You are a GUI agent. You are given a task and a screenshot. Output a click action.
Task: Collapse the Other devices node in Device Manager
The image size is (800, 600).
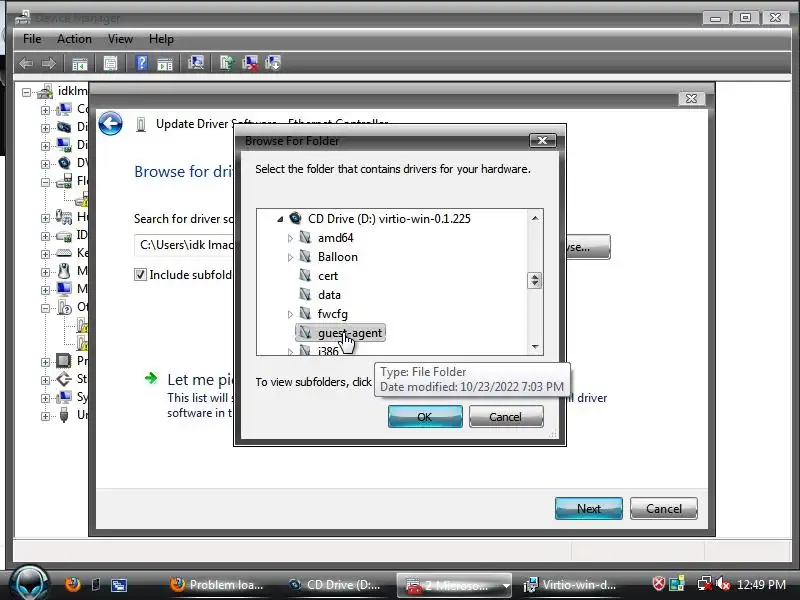tap(45, 308)
